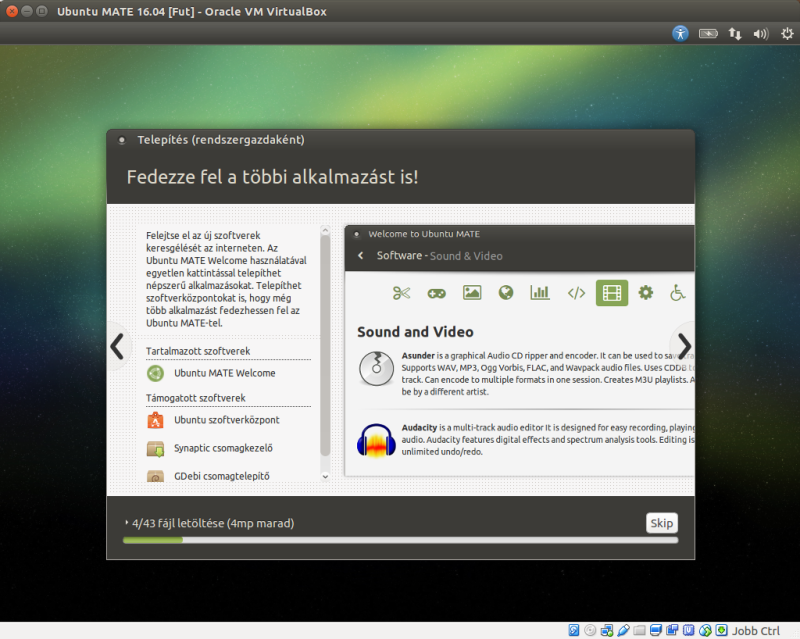This screenshot has height=639, width=800.
Task: Click the Asunder CD ripper icon
Action: (377, 368)
